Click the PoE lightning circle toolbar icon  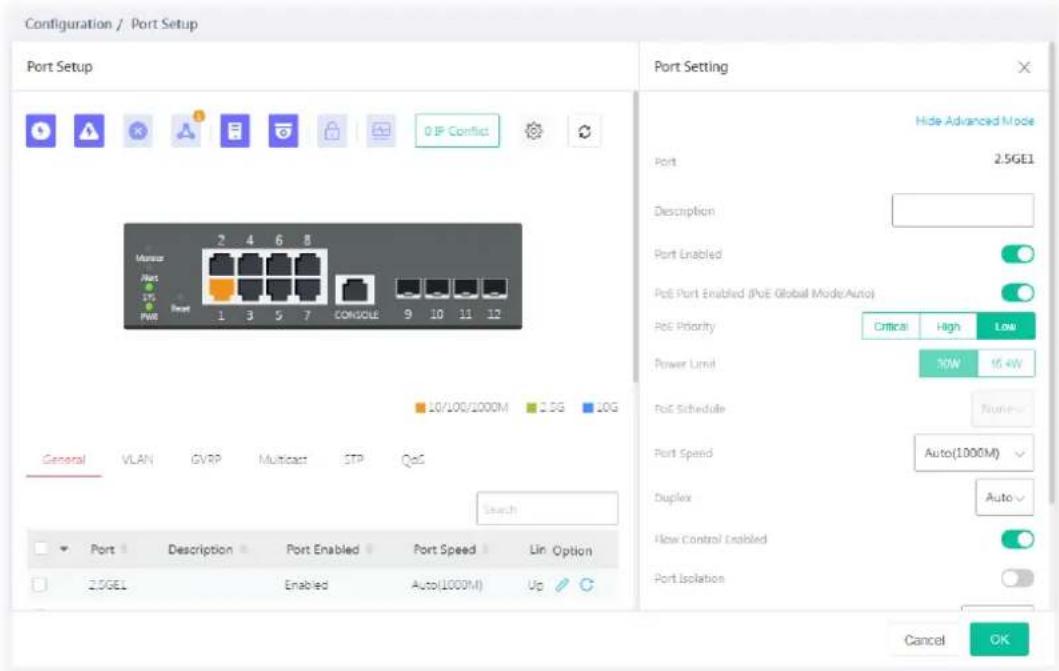tap(41, 131)
